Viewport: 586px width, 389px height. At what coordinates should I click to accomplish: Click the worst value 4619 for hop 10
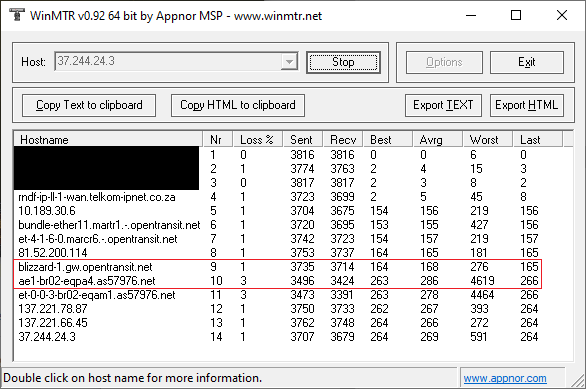[482, 281]
